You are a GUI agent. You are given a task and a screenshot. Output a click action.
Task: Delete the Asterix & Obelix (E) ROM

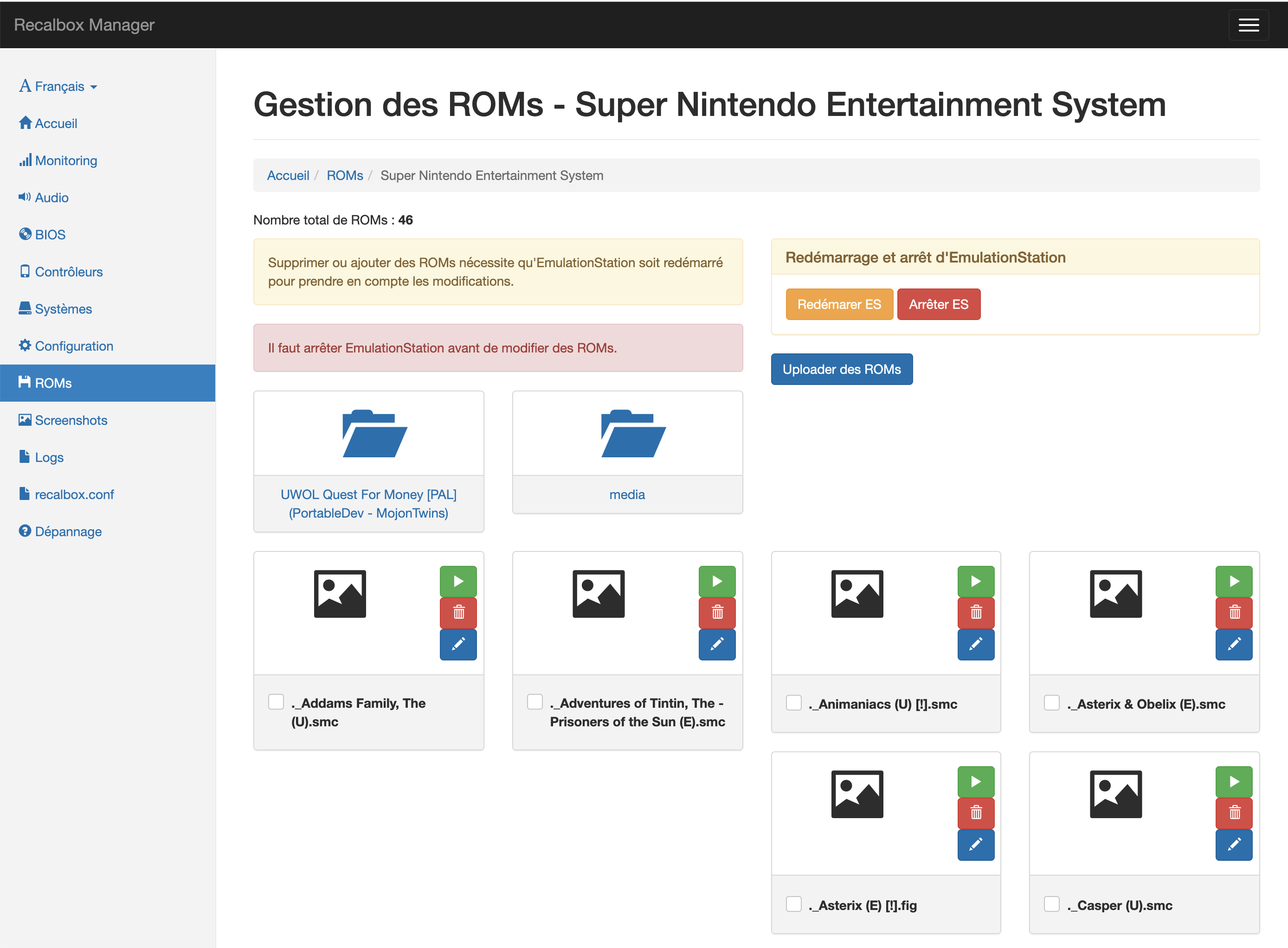(1234, 612)
